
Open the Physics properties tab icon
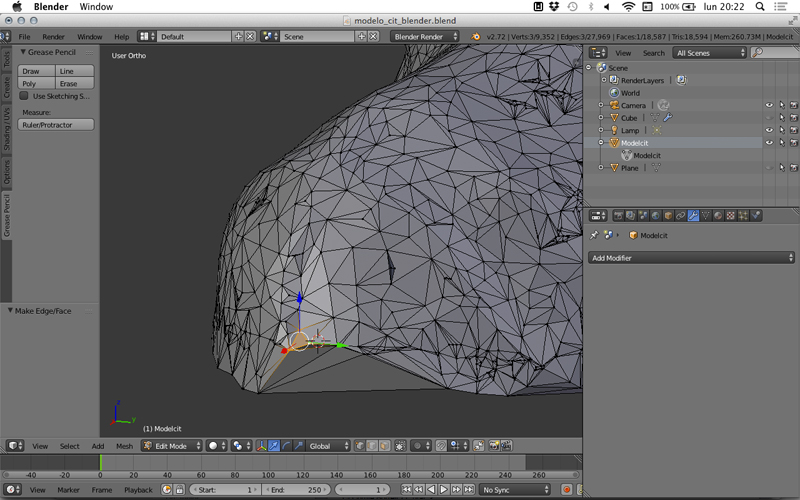tap(756, 216)
